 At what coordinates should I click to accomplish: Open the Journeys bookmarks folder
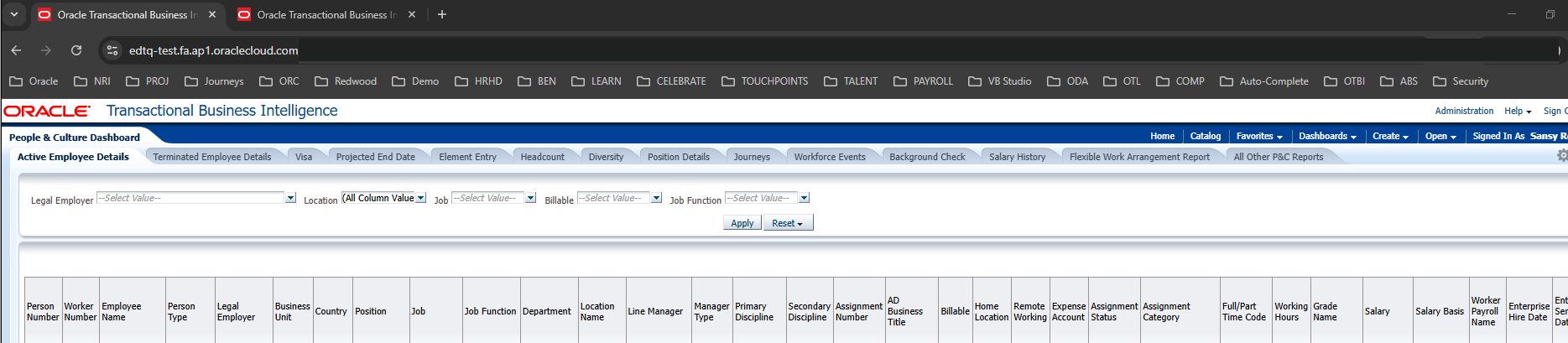coord(214,81)
